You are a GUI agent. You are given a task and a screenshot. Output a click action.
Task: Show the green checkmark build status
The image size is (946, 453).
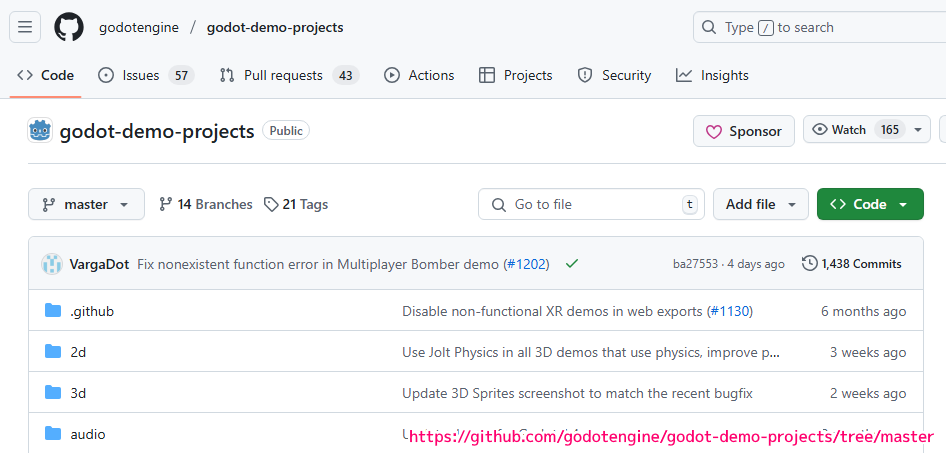tap(572, 264)
